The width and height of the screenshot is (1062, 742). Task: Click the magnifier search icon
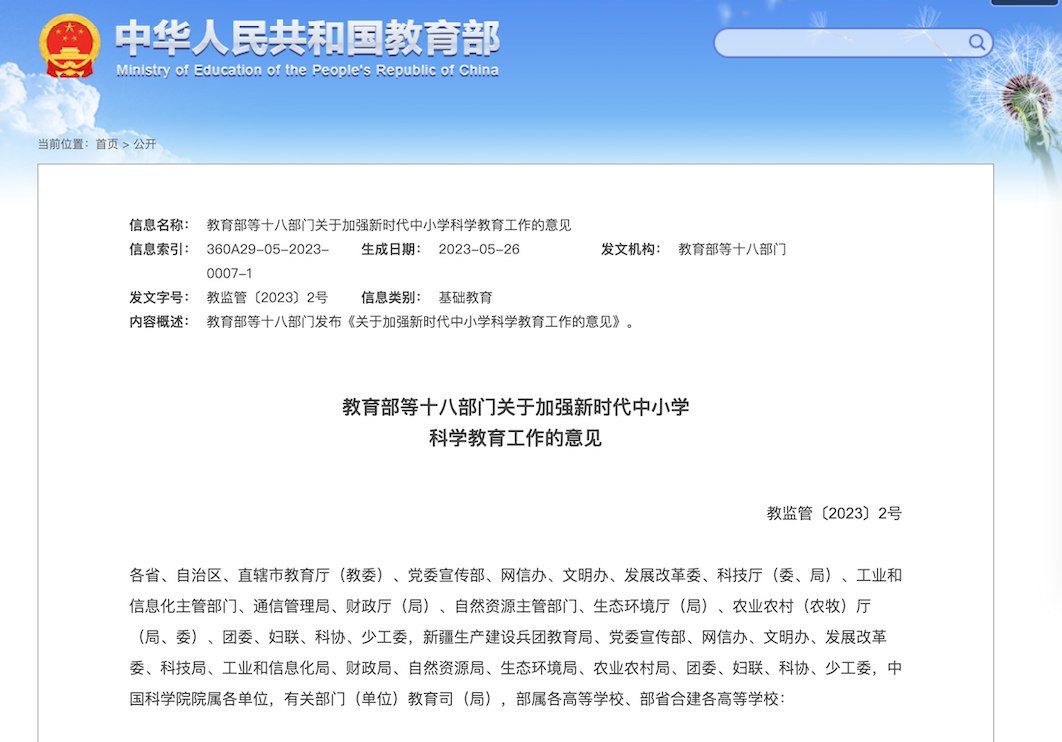click(x=976, y=43)
